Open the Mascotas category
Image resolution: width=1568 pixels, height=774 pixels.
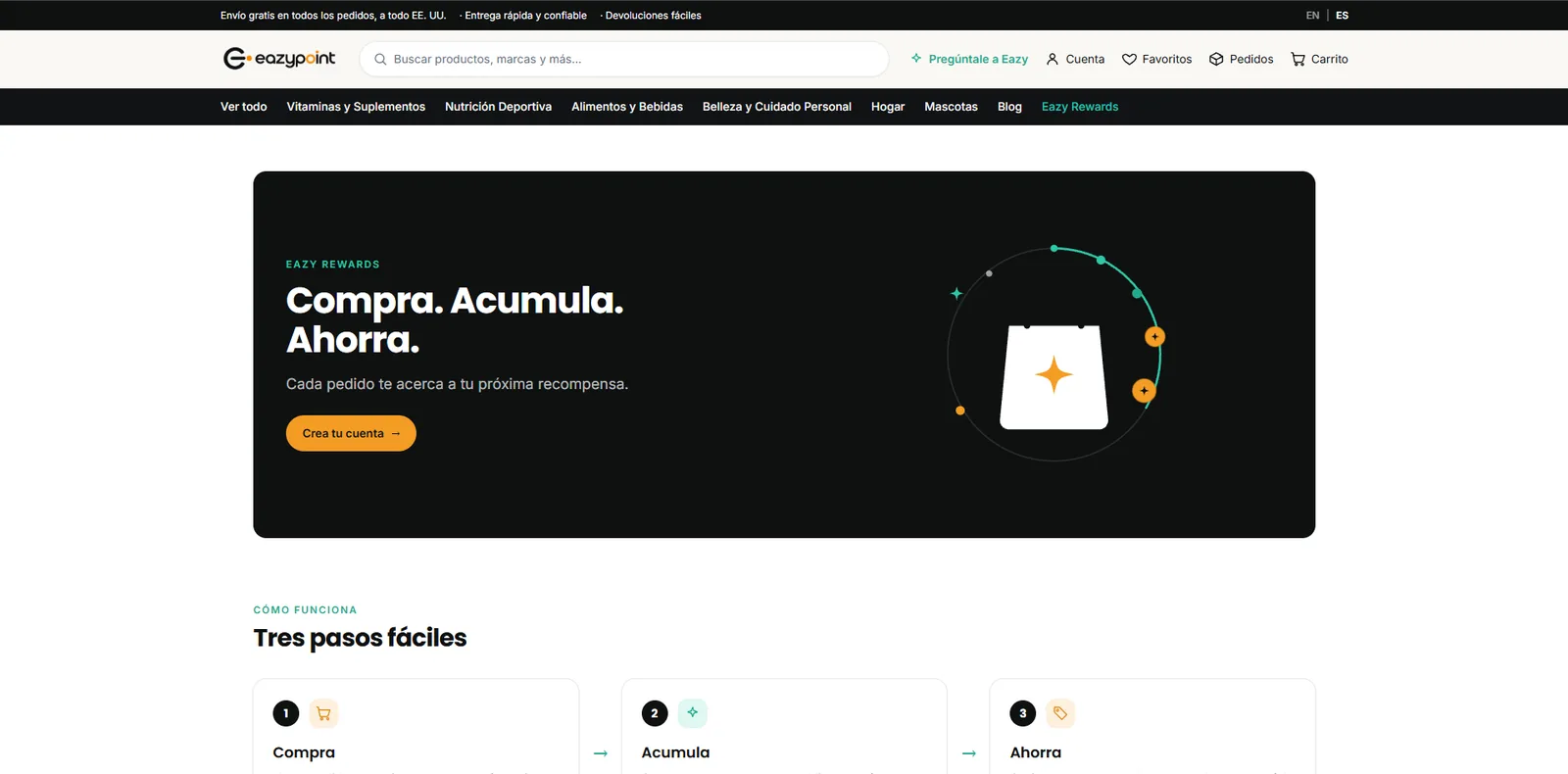tap(952, 107)
